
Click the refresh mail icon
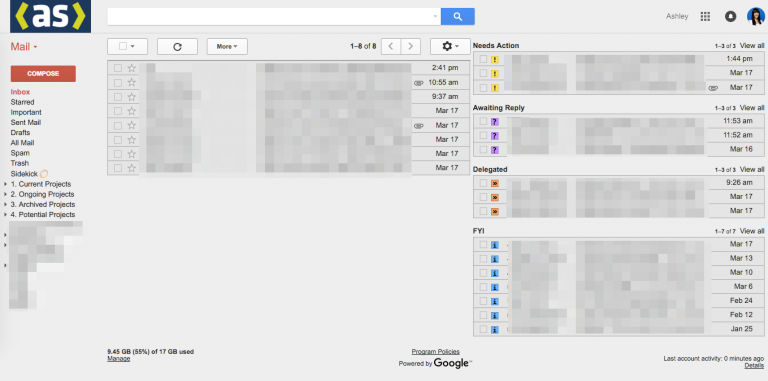click(x=177, y=47)
